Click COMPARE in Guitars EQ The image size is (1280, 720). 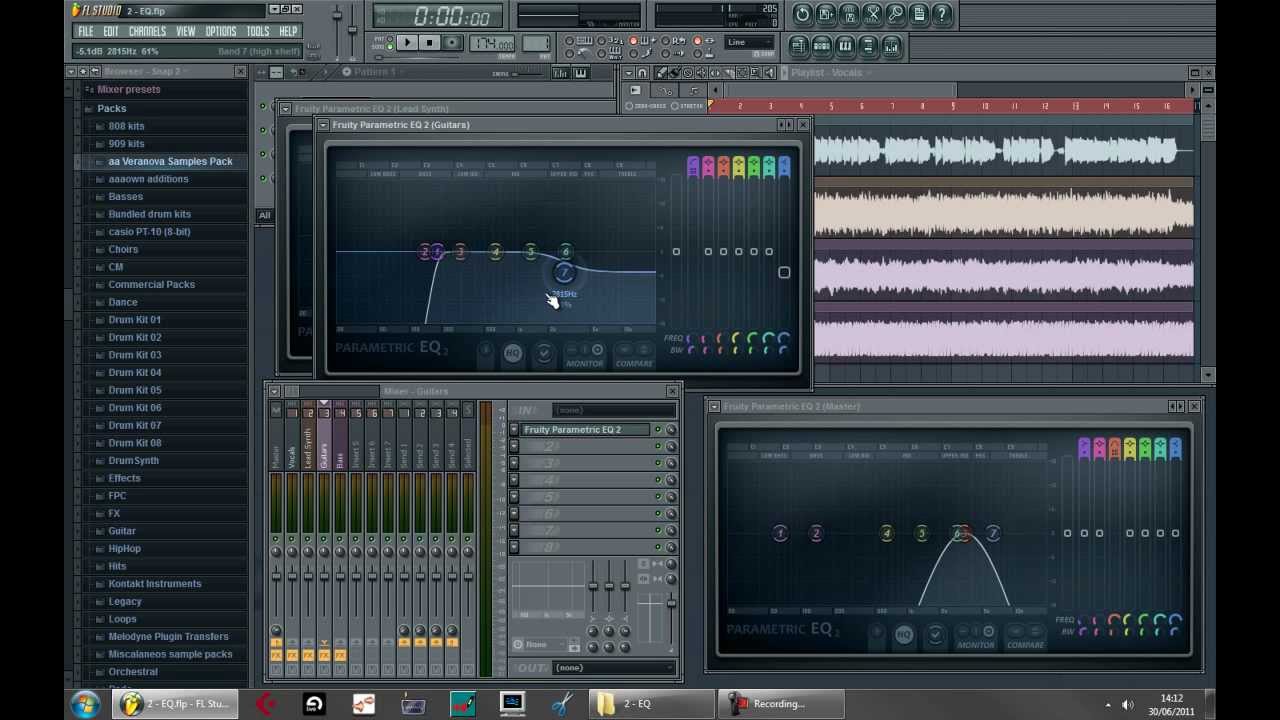[634, 364]
